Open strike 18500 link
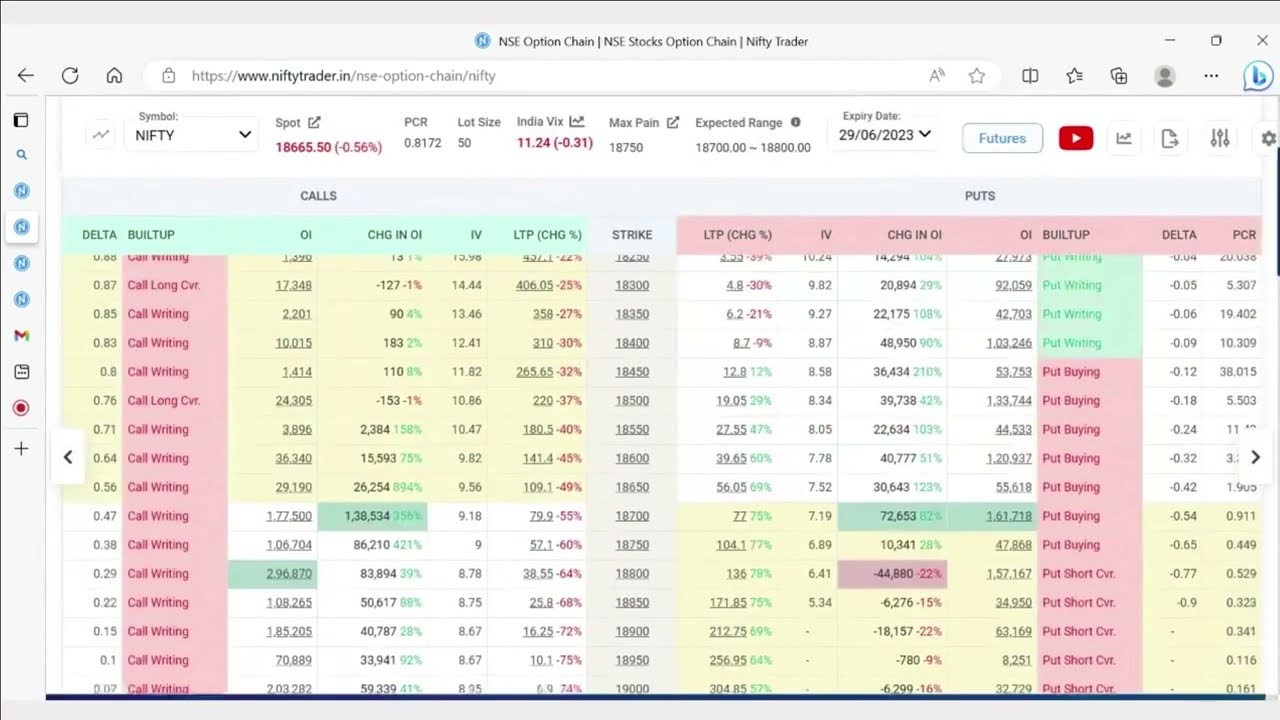The height and width of the screenshot is (720, 1280). click(632, 400)
